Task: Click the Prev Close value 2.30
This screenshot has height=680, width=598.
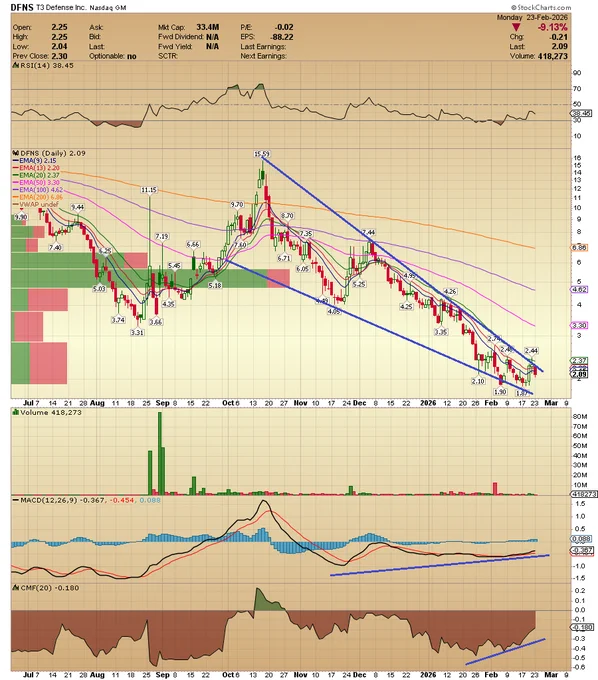Action: pos(59,56)
